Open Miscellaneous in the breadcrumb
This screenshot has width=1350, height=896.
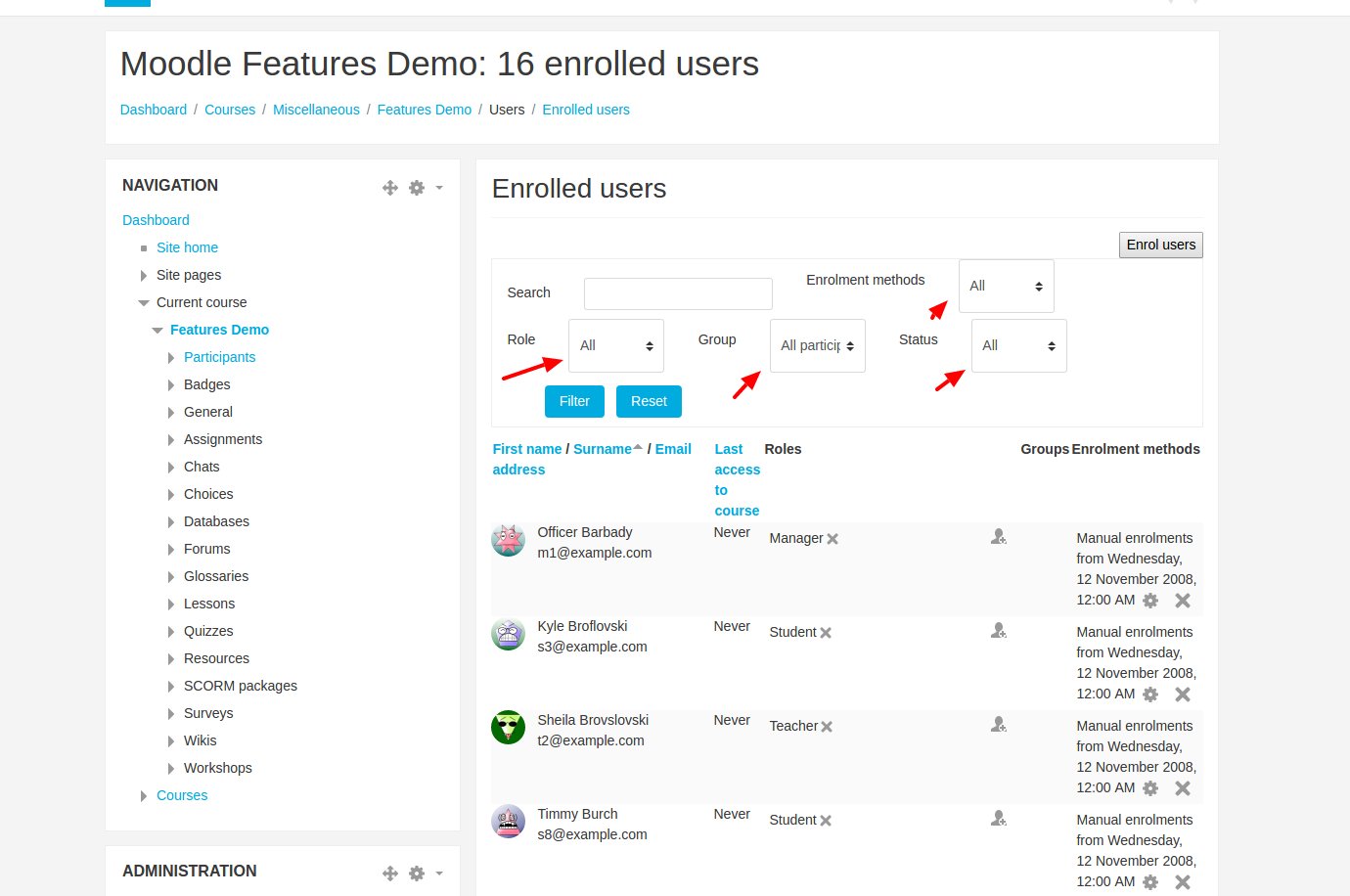316,110
